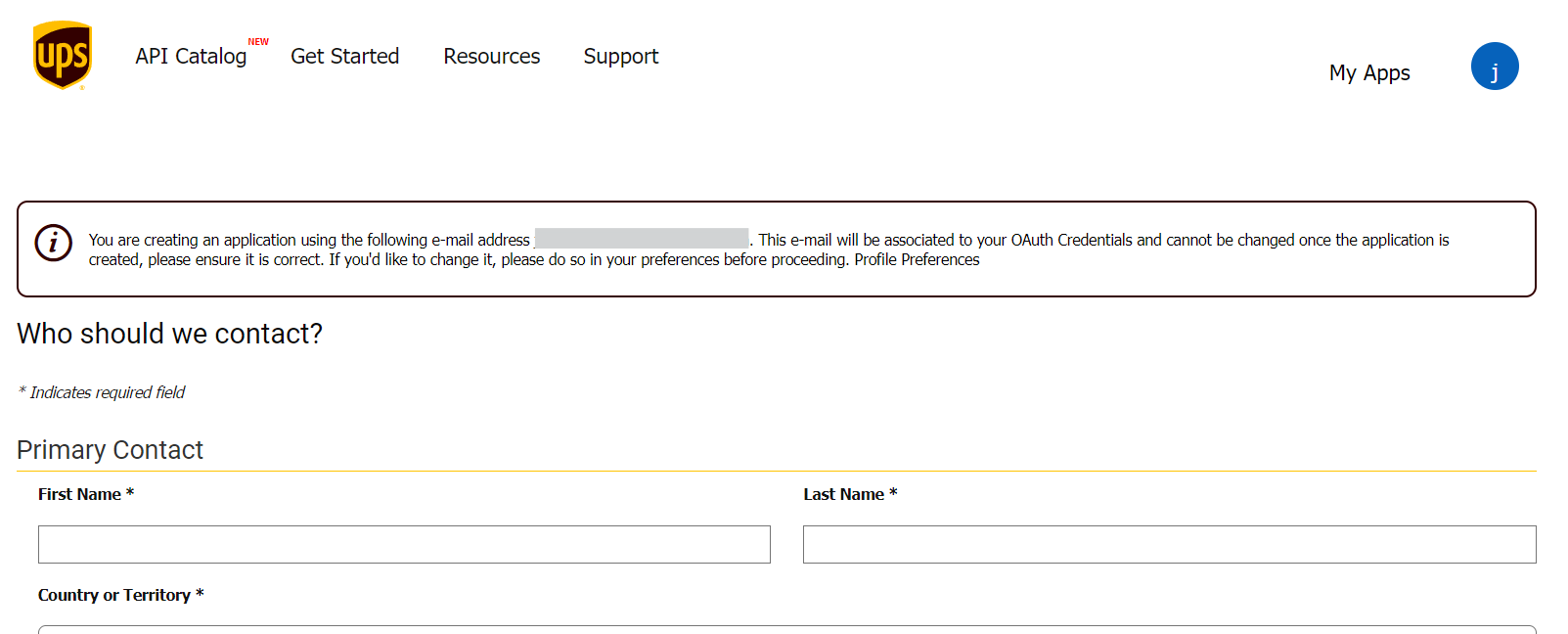The image size is (1568, 634).
Task: Click into the Last Name input box
Action: (1169, 545)
